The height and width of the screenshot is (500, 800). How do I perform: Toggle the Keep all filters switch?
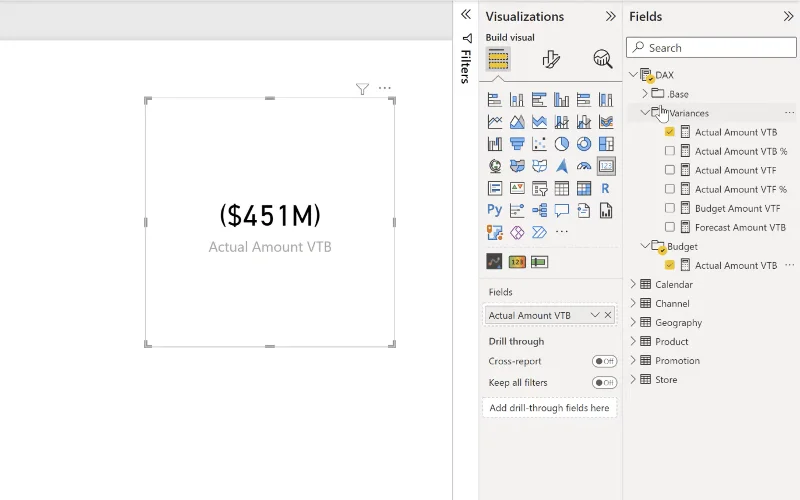point(605,383)
